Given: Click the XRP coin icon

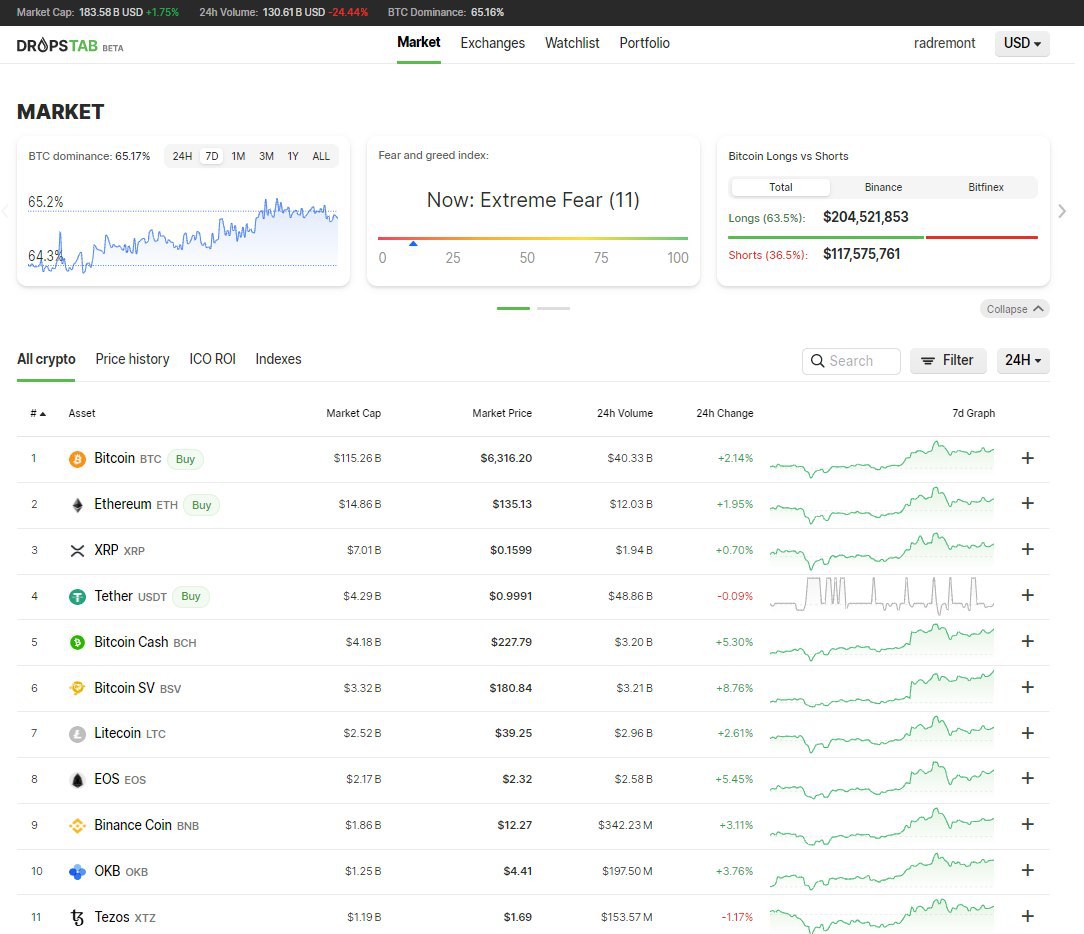Looking at the screenshot, I should [x=77, y=550].
